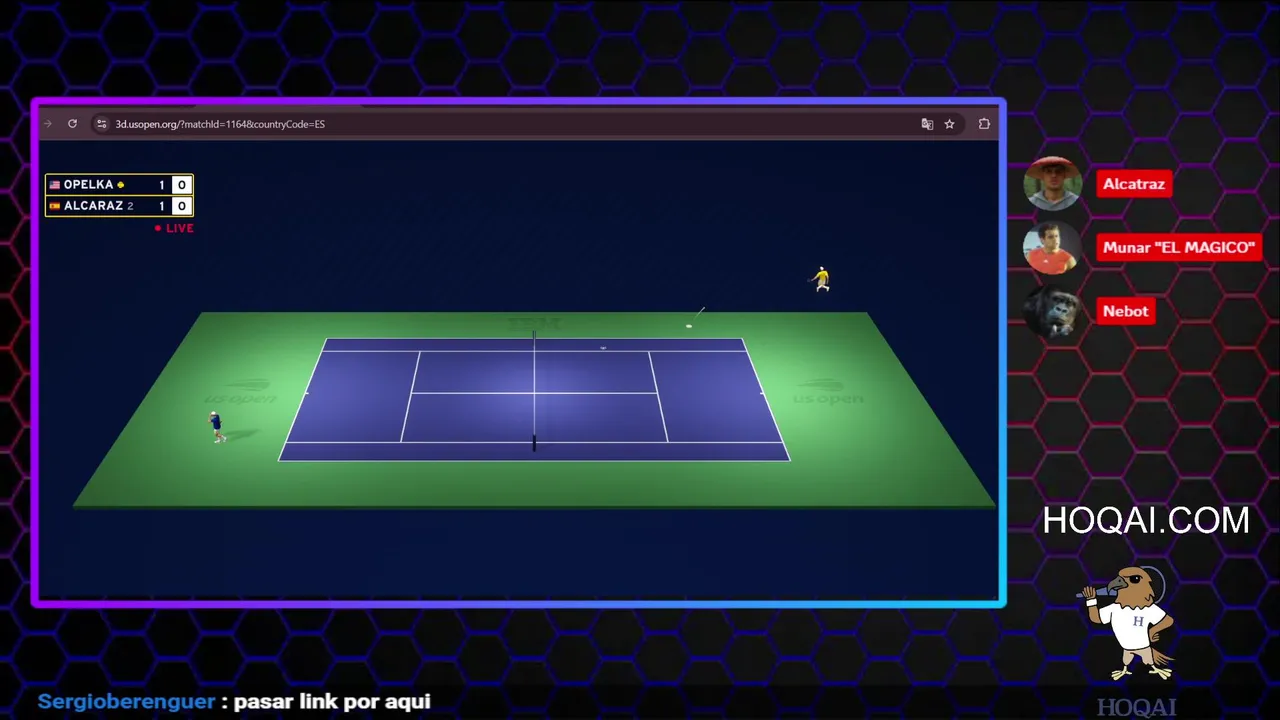Click the browser forward arrow
This screenshot has width=1280, height=720.
pyautogui.click(x=48, y=124)
